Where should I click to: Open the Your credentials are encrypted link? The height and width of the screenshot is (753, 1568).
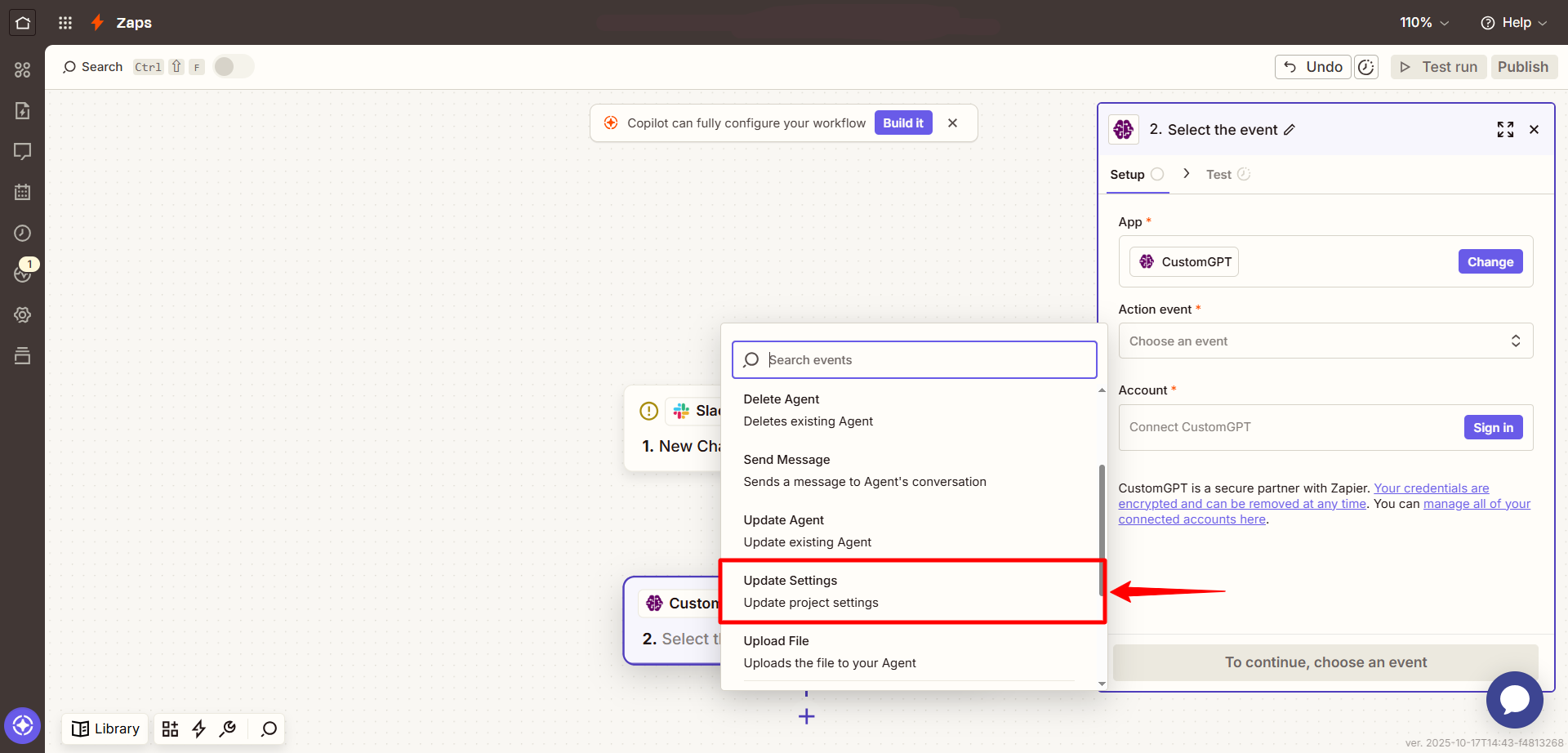[1303, 496]
